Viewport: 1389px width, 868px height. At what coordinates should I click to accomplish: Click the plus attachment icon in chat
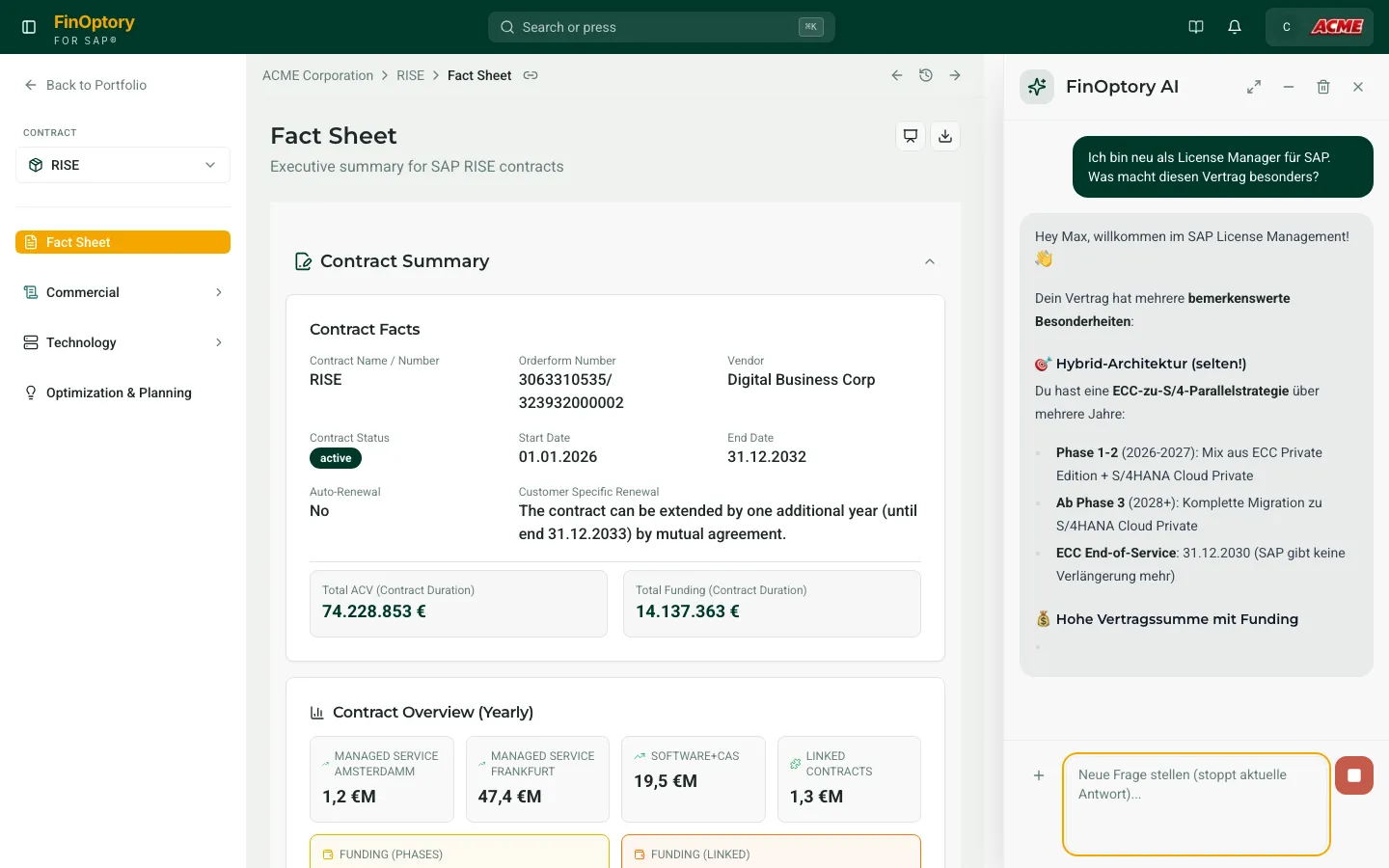coord(1039,775)
